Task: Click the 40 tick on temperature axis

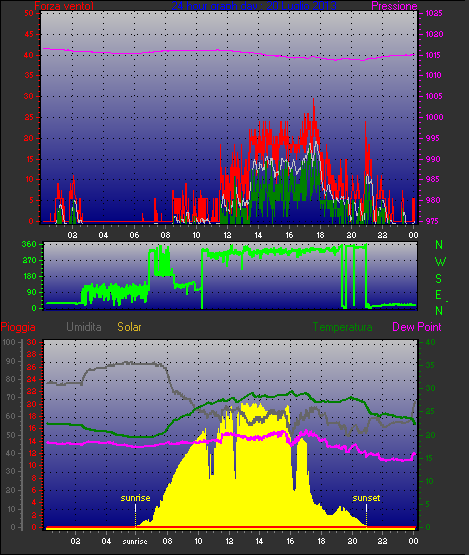Action: pos(430,342)
